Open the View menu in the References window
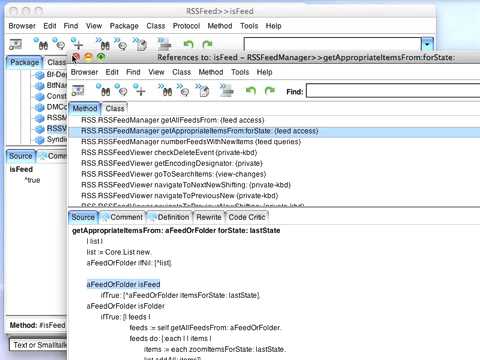Screen dimensions: 480x360 pyautogui.click(x=156, y=72)
